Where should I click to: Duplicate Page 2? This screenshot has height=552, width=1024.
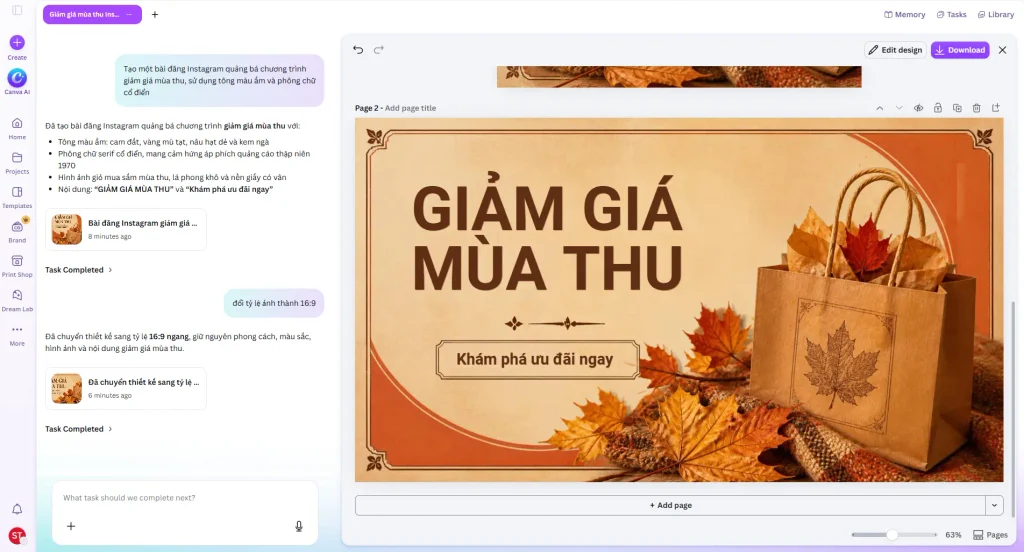[957, 108]
